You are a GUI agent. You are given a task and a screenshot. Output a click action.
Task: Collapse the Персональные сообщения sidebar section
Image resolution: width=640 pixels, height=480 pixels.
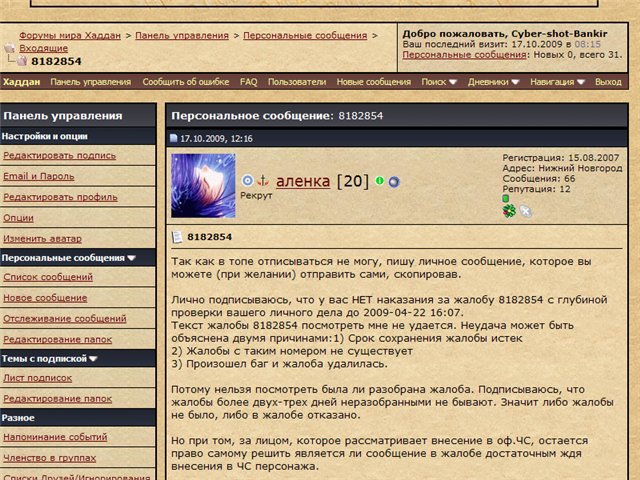pyautogui.click(x=131, y=258)
